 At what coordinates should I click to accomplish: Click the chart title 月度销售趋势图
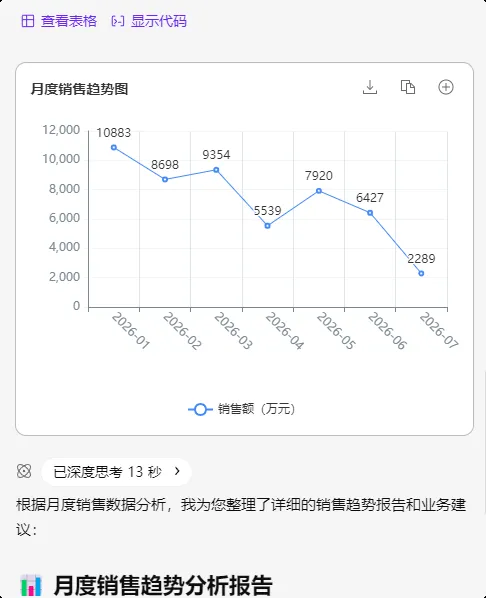79,89
